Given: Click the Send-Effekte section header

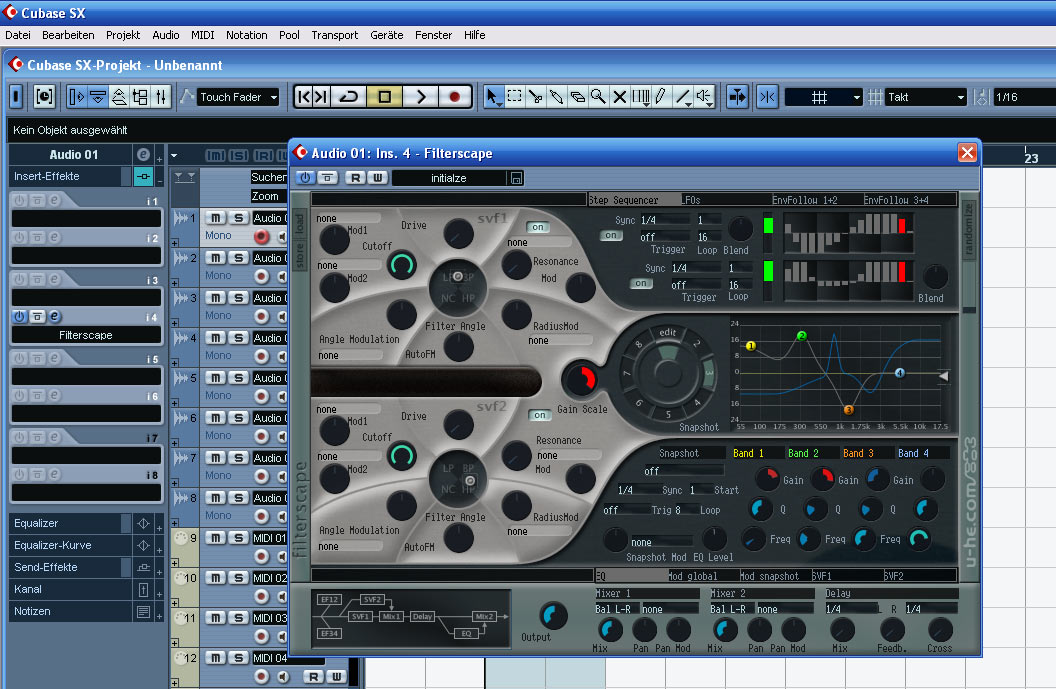Looking at the screenshot, I should click(x=71, y=567).
